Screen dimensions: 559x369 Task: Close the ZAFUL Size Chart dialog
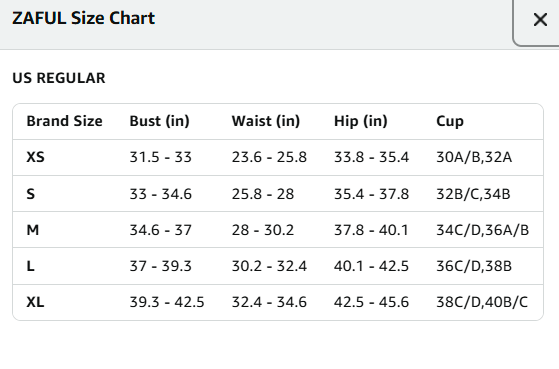pos(540,20)
